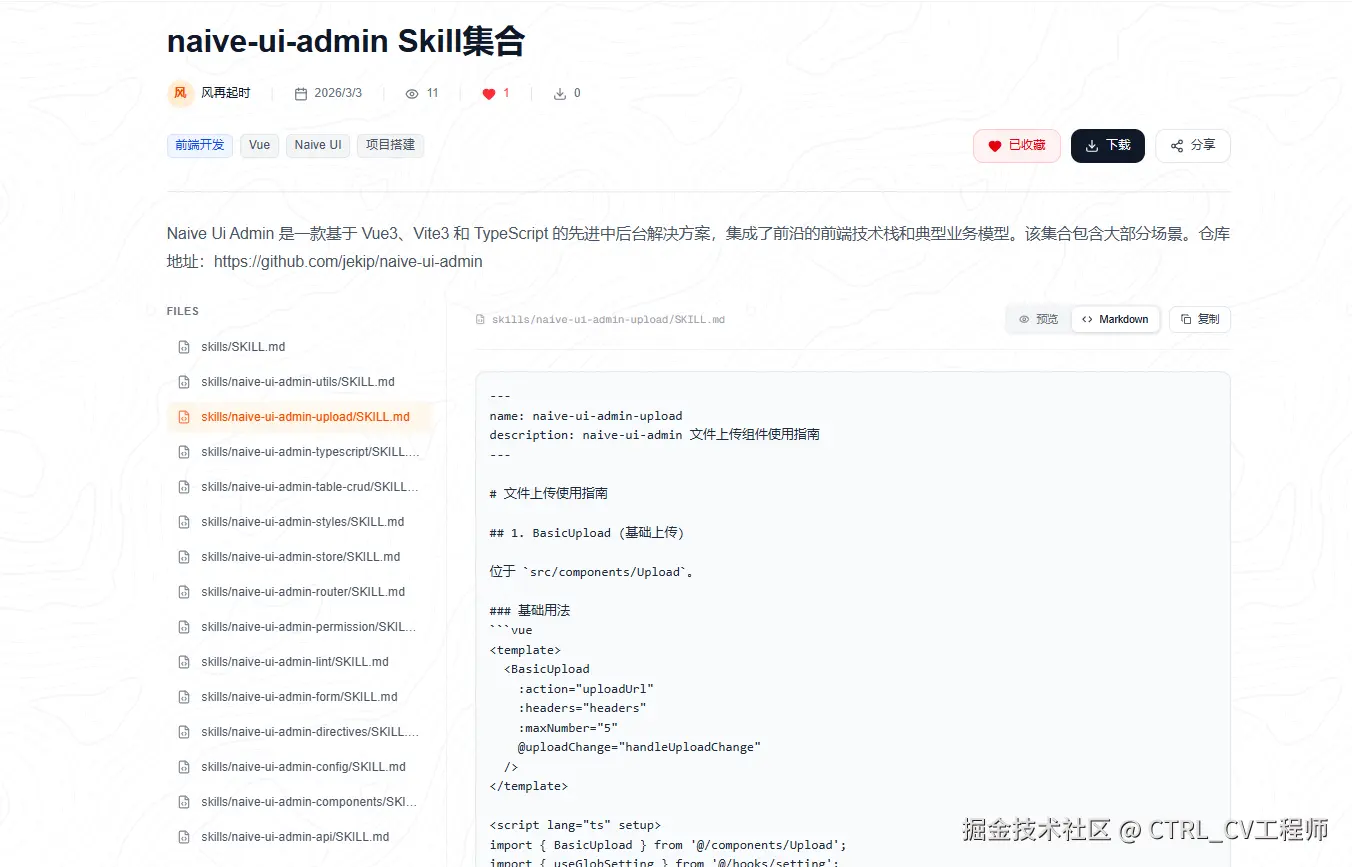
Task: Open skills/naive-ui-admin-styles/SKILL.md
Action: point(299,522)
